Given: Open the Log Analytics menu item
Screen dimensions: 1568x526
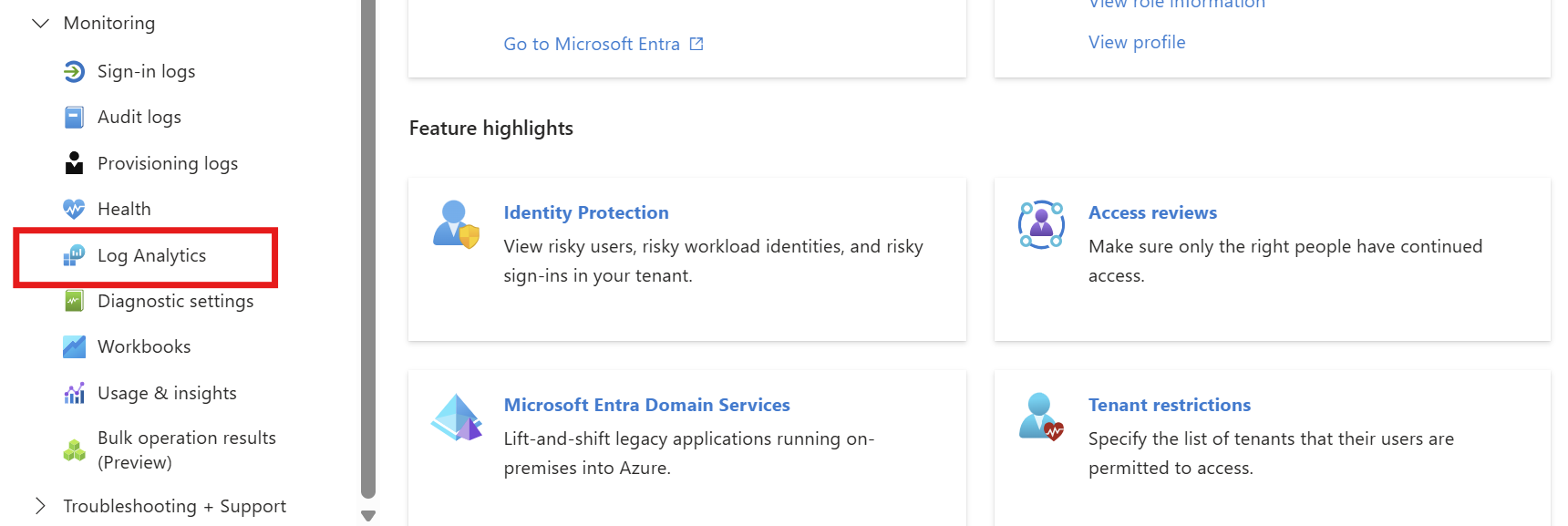Looking at the screenshot, I should pyautogui.click(x=151, y=255).
